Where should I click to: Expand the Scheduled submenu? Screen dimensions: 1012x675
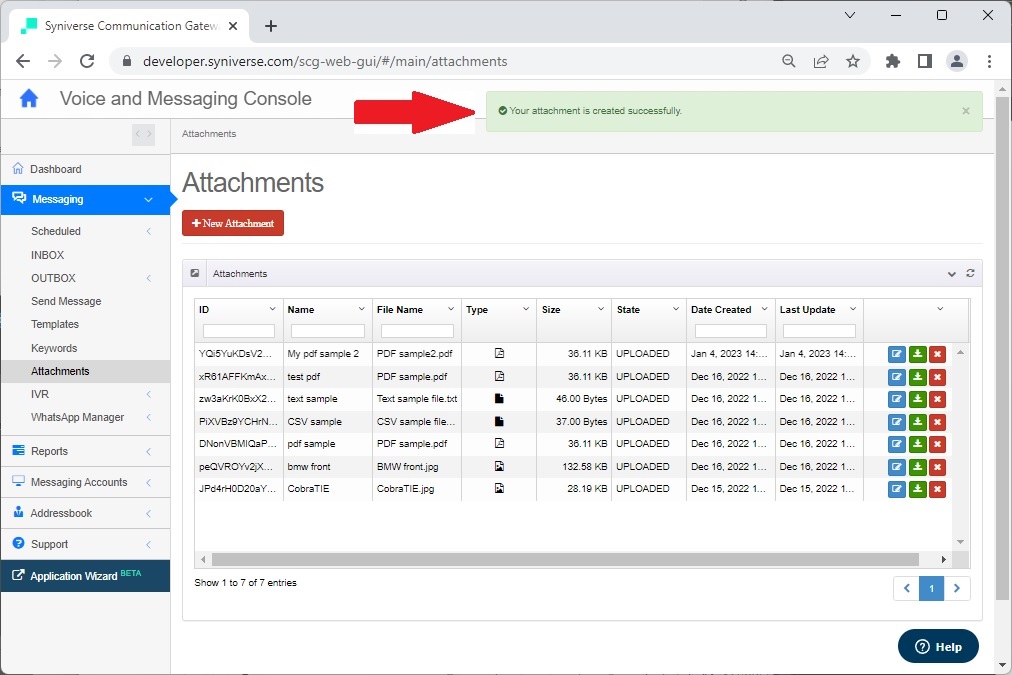click(x=85, y=231)
